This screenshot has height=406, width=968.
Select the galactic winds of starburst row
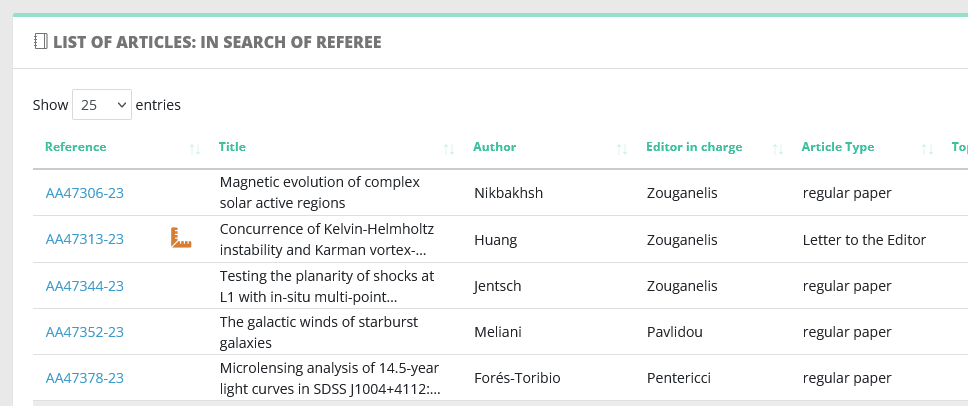[500, 332]
